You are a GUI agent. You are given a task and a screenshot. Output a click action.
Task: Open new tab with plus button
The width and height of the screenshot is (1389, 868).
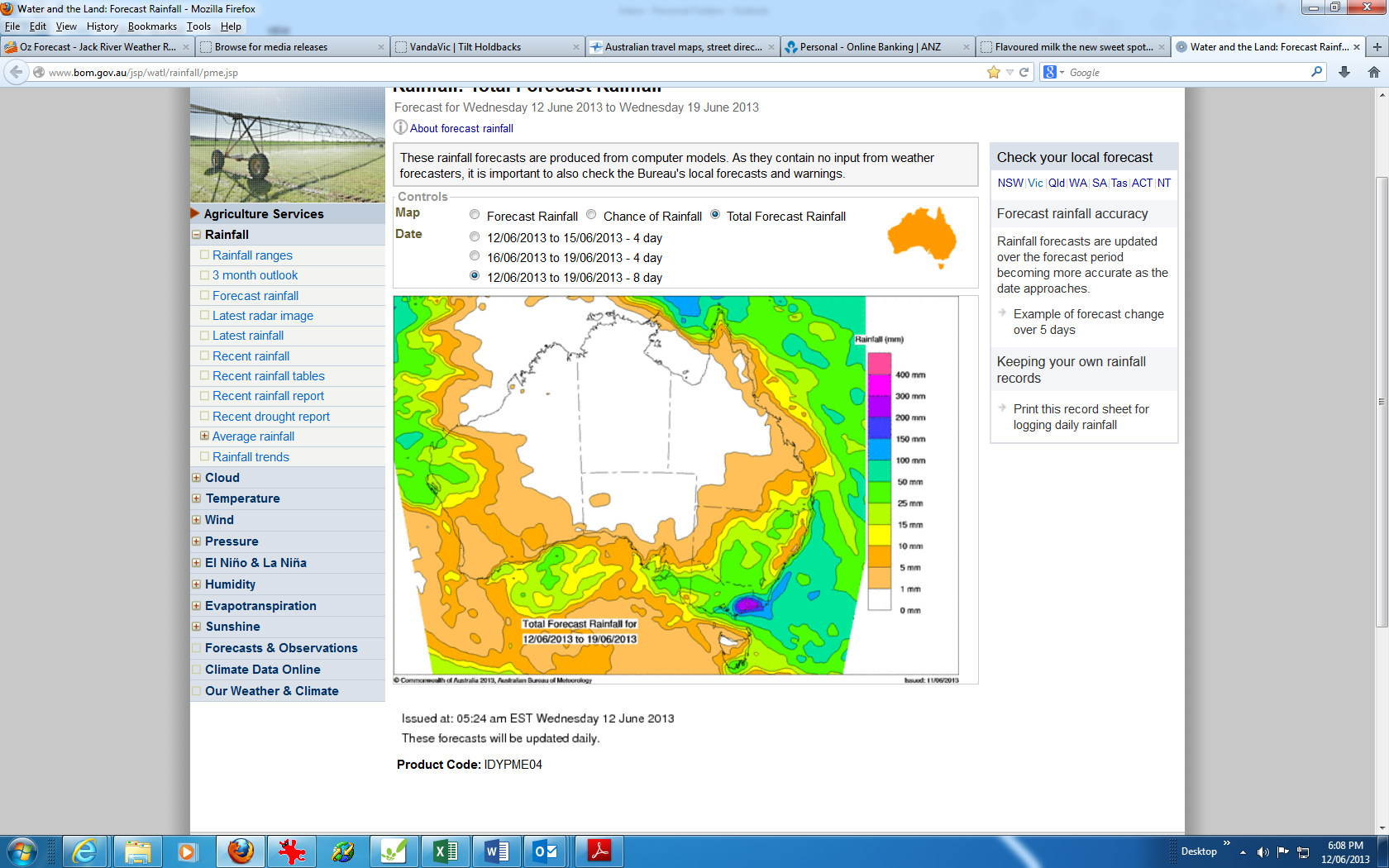tap(1377, 47)
